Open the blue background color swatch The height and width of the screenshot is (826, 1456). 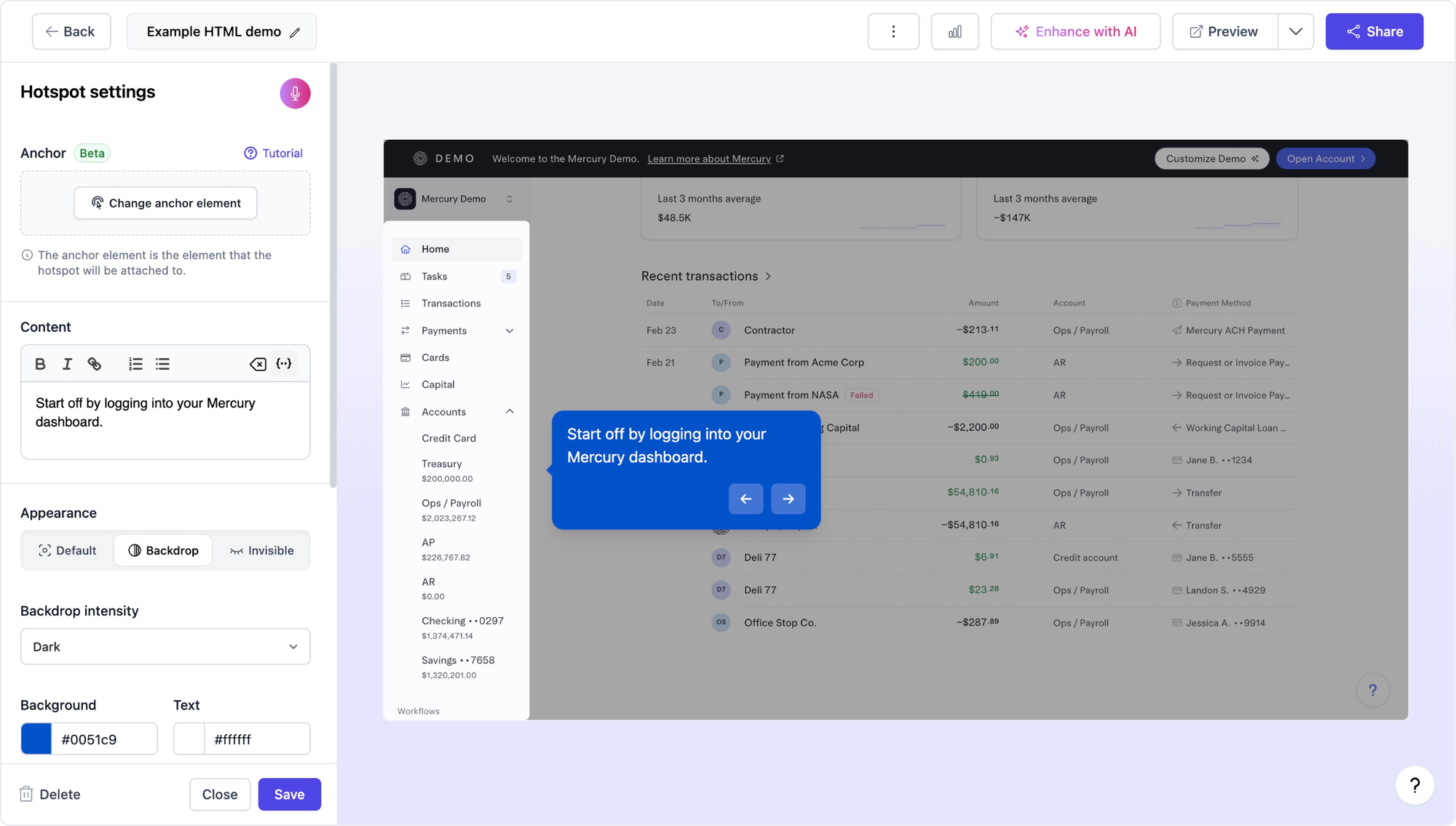(x=36, y=739)
